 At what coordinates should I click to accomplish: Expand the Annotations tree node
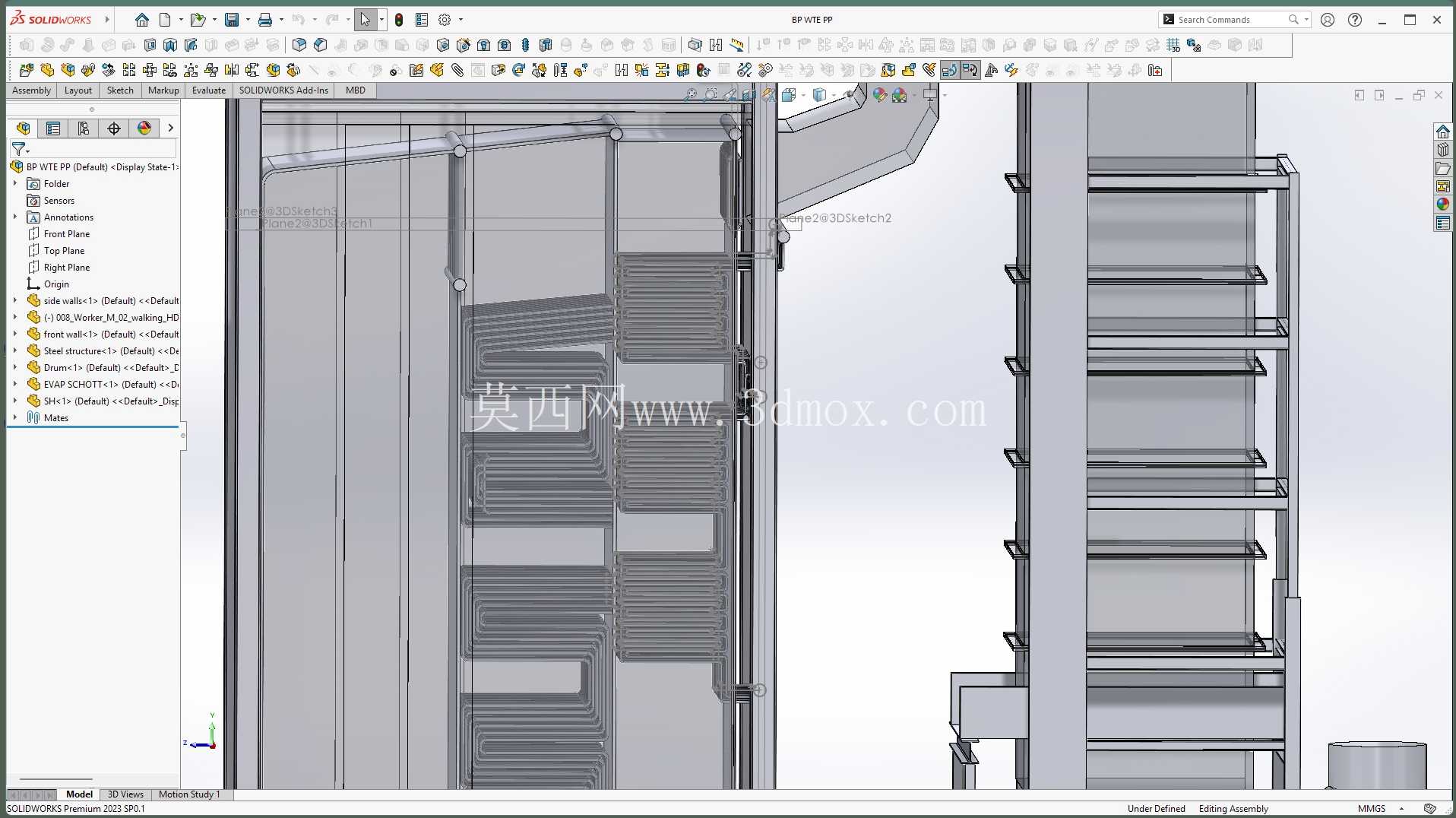click(x=15, y=217)
